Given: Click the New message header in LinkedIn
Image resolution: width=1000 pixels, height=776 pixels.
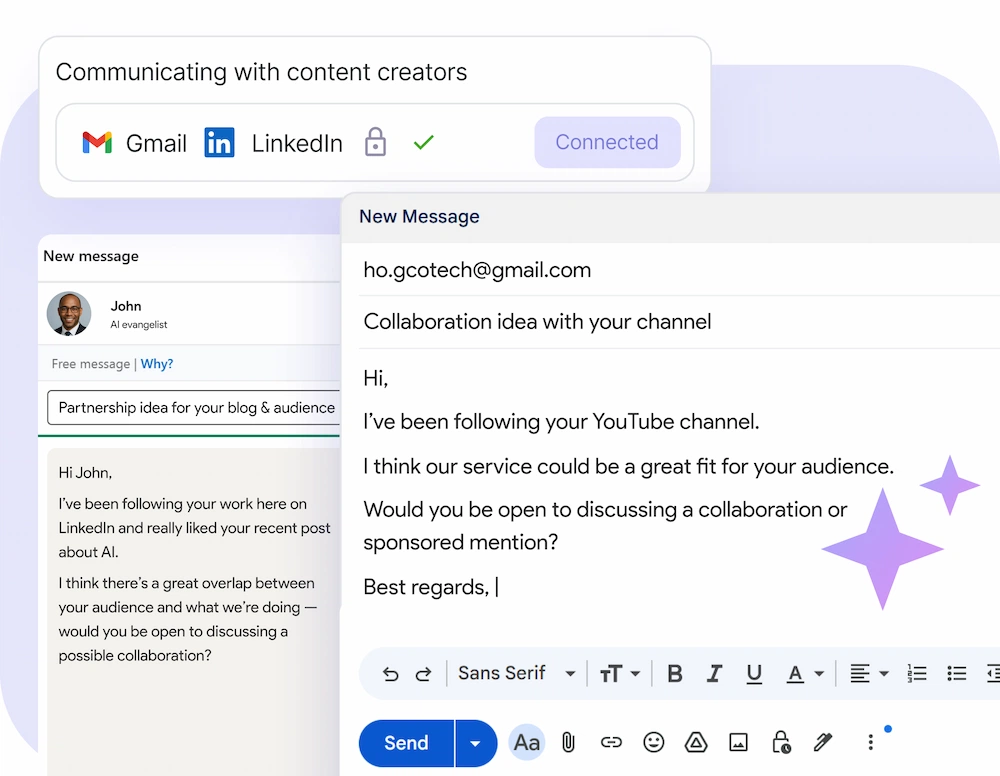Looking at the screenshot, I should point(91,256).
